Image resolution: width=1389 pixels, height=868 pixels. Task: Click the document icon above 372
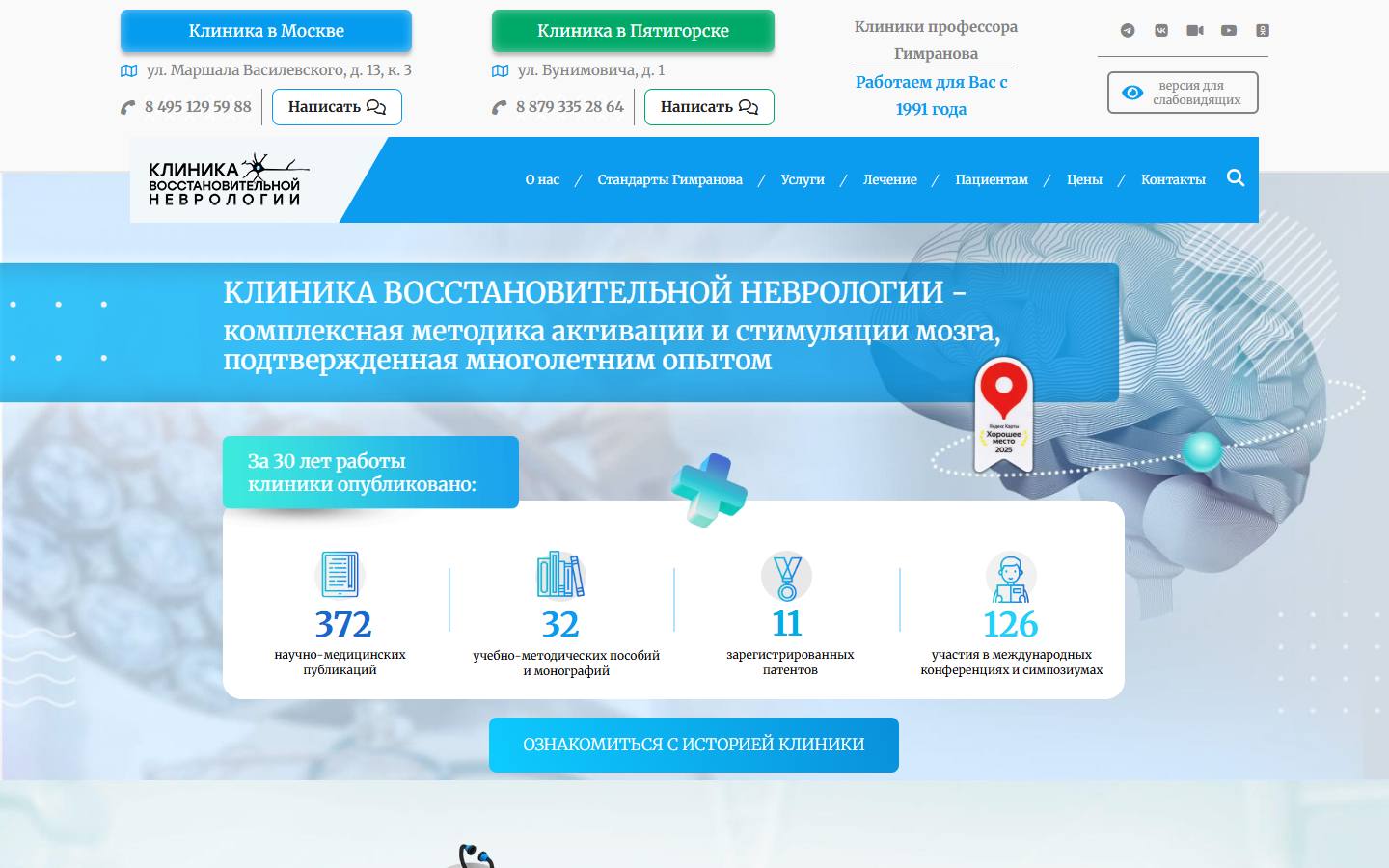click(340, 575)
